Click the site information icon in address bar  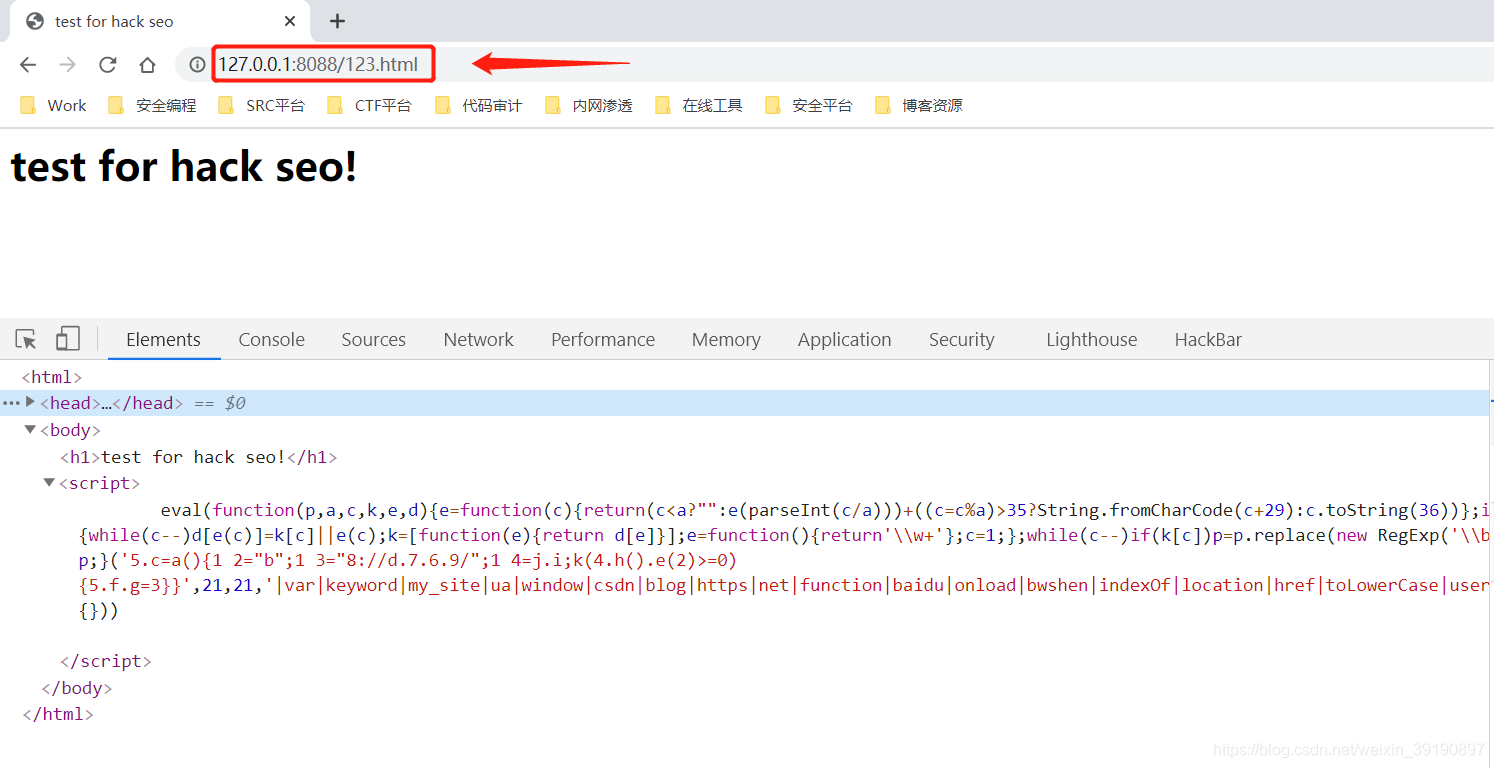[197, 65]
